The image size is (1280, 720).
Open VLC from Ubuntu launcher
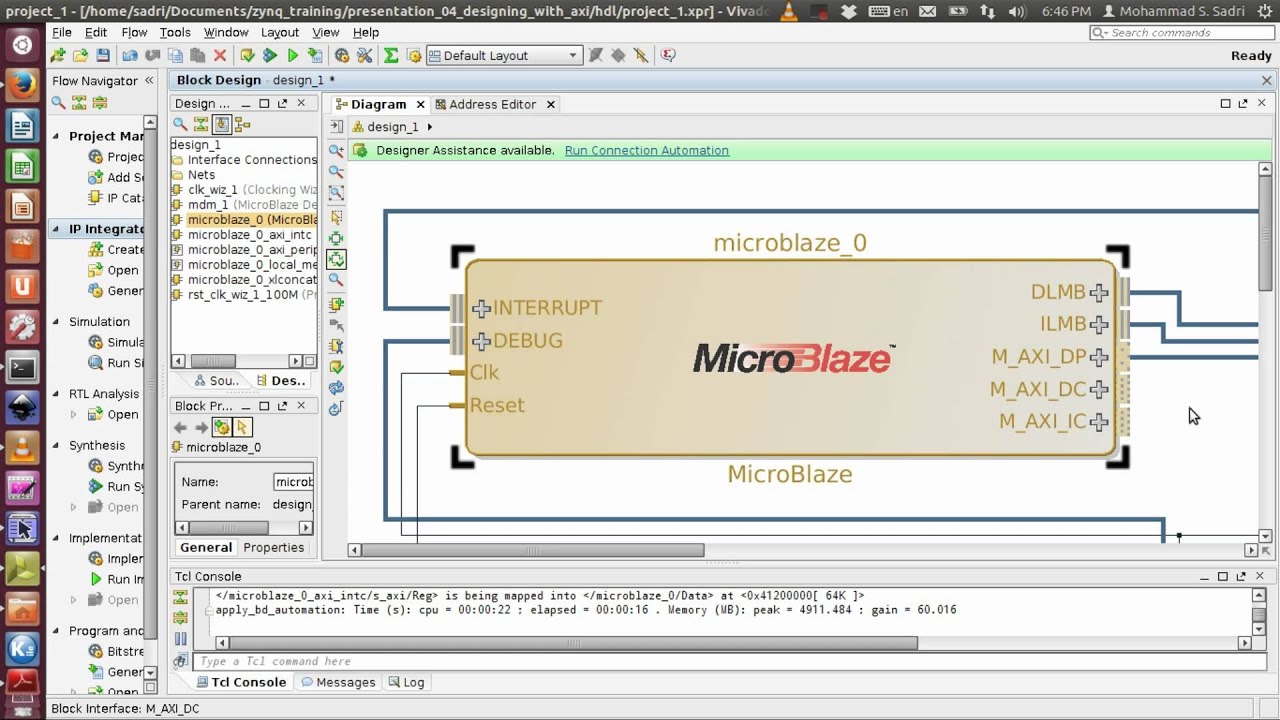[22, 447]
